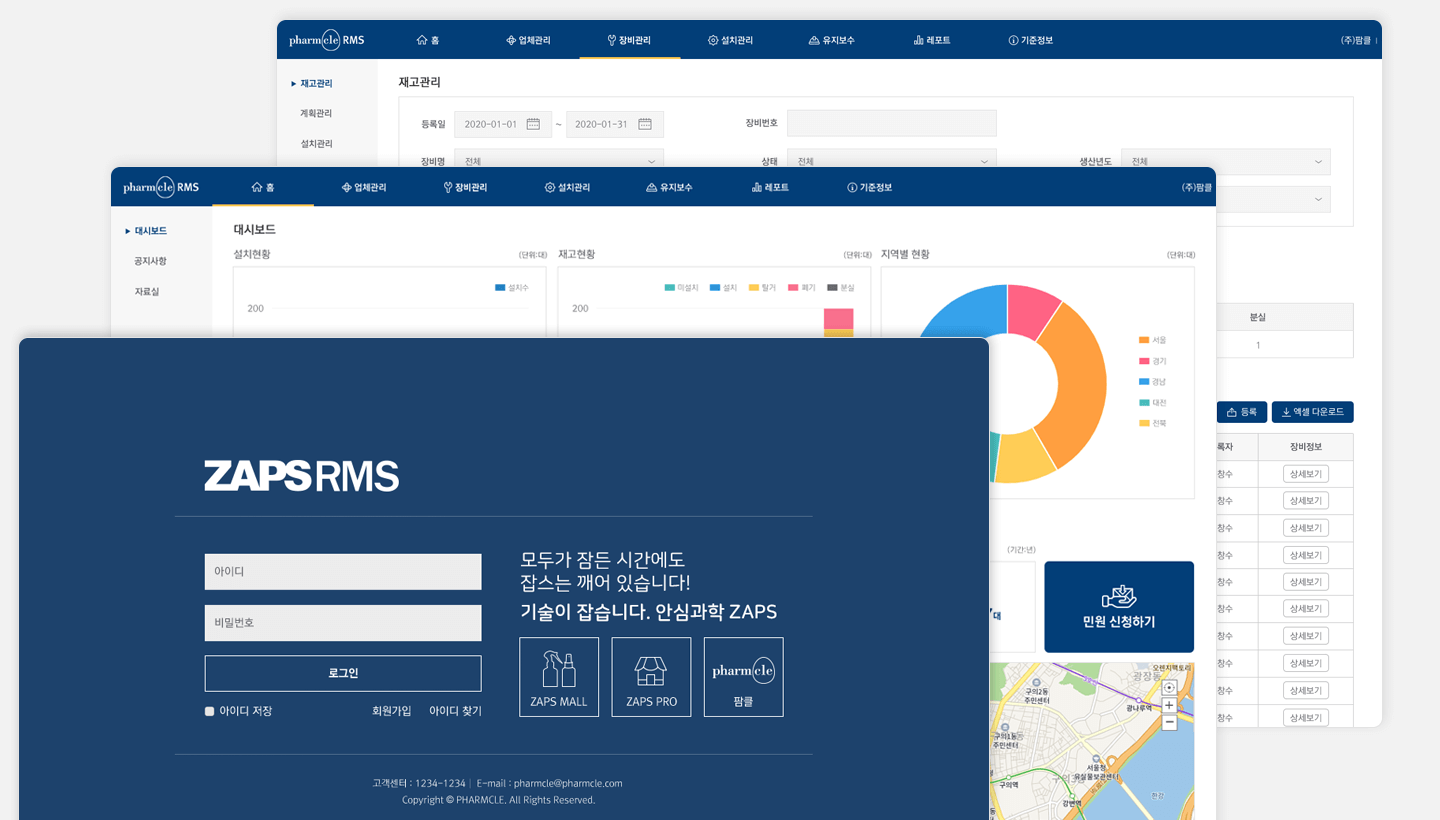
Task: Click the map locate-me target icon
Action: pos(1169,687)
